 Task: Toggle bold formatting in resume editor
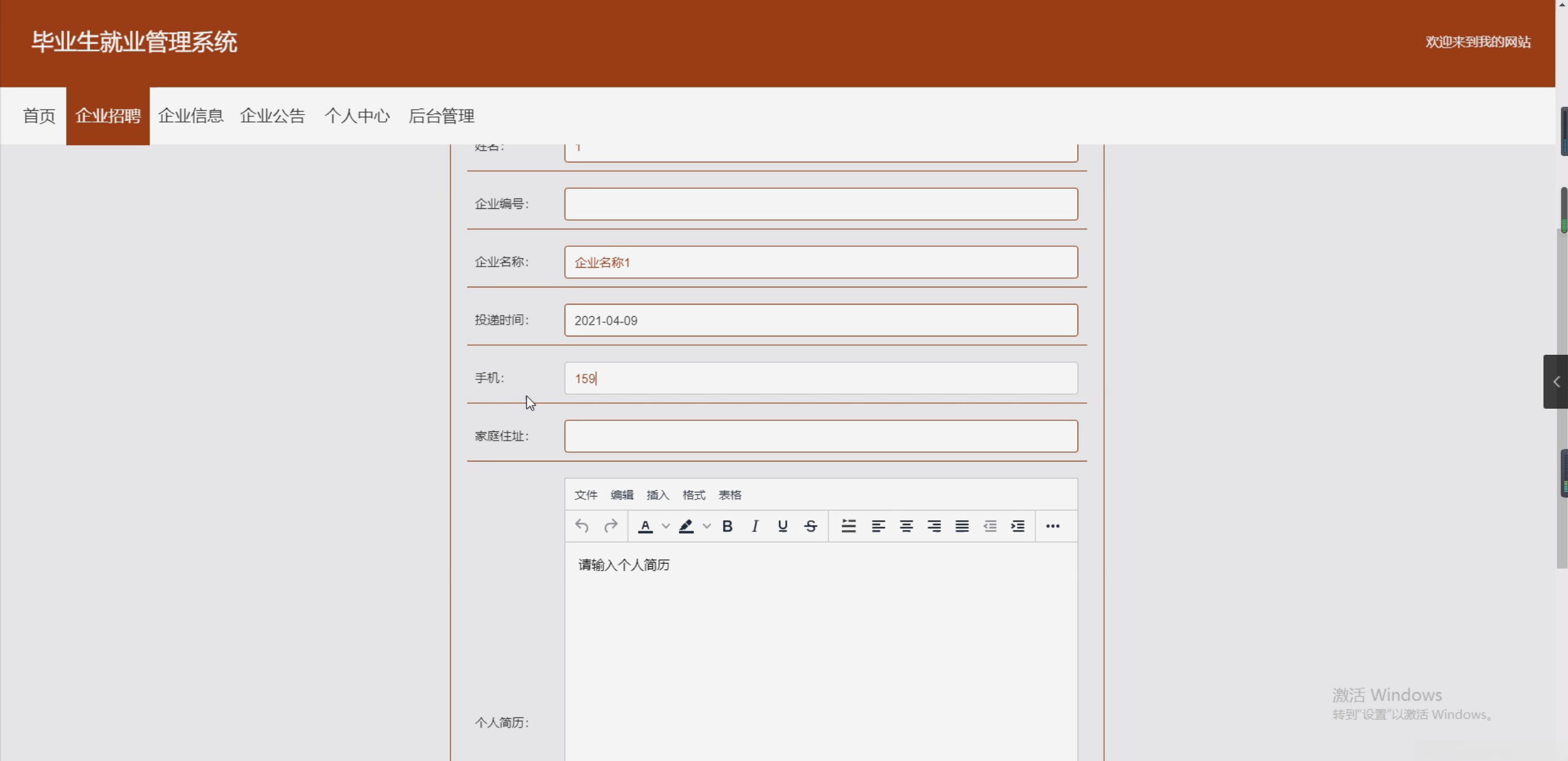point(727,526)
